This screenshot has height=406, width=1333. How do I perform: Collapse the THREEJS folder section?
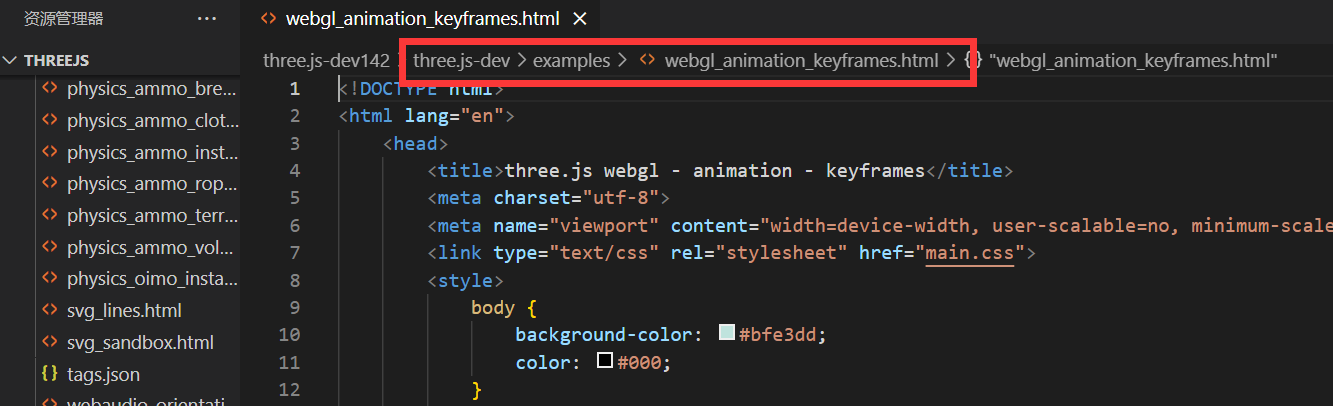coord(11,60)
